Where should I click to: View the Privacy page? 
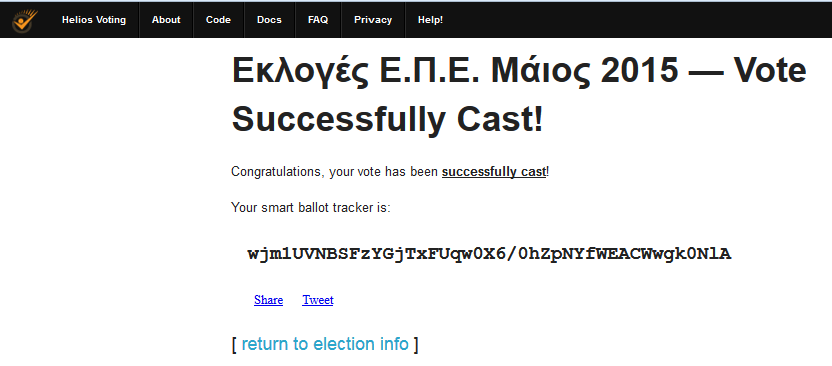point(373,20)
